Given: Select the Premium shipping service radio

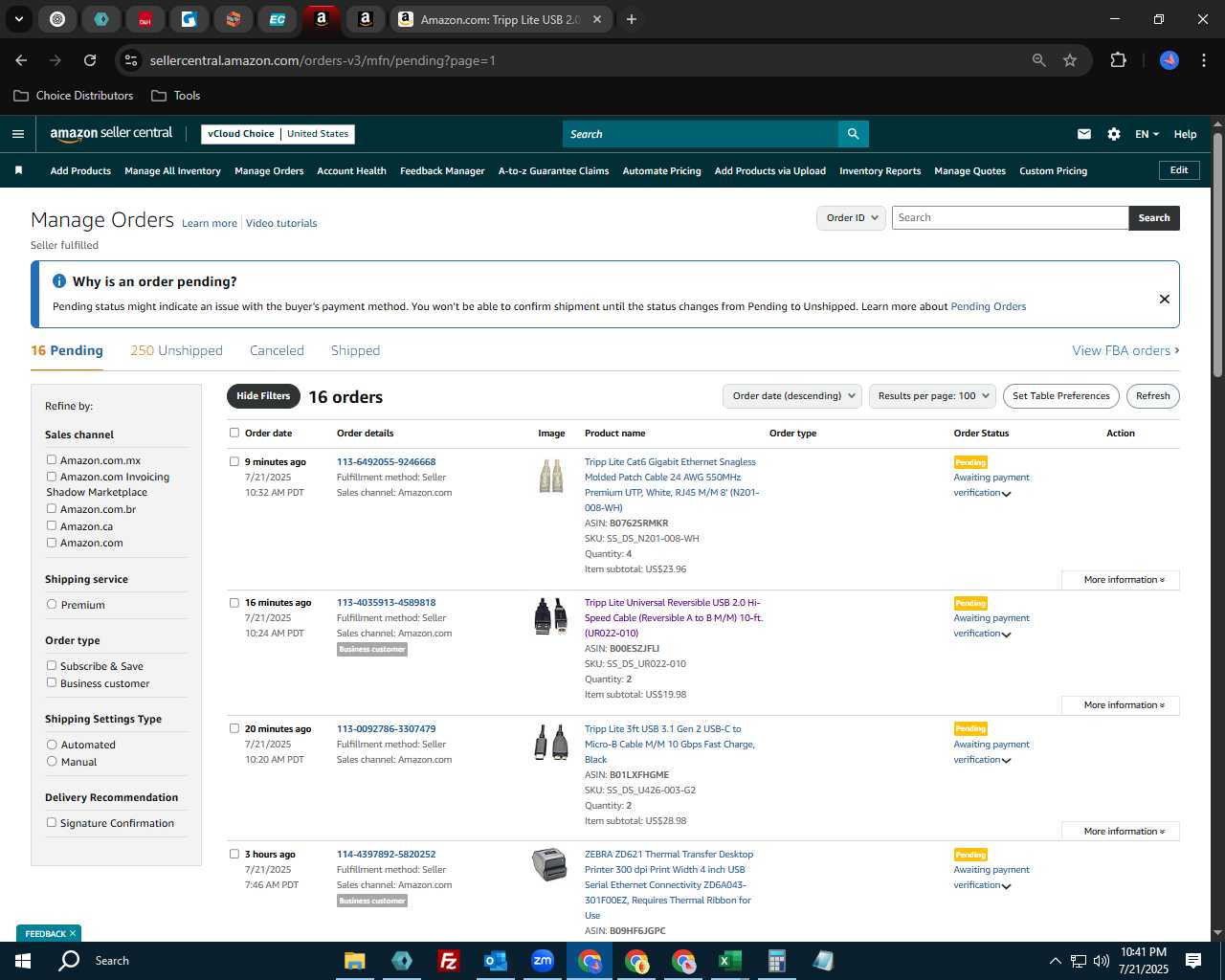Looking at the screenshot, I should (52, 604).
